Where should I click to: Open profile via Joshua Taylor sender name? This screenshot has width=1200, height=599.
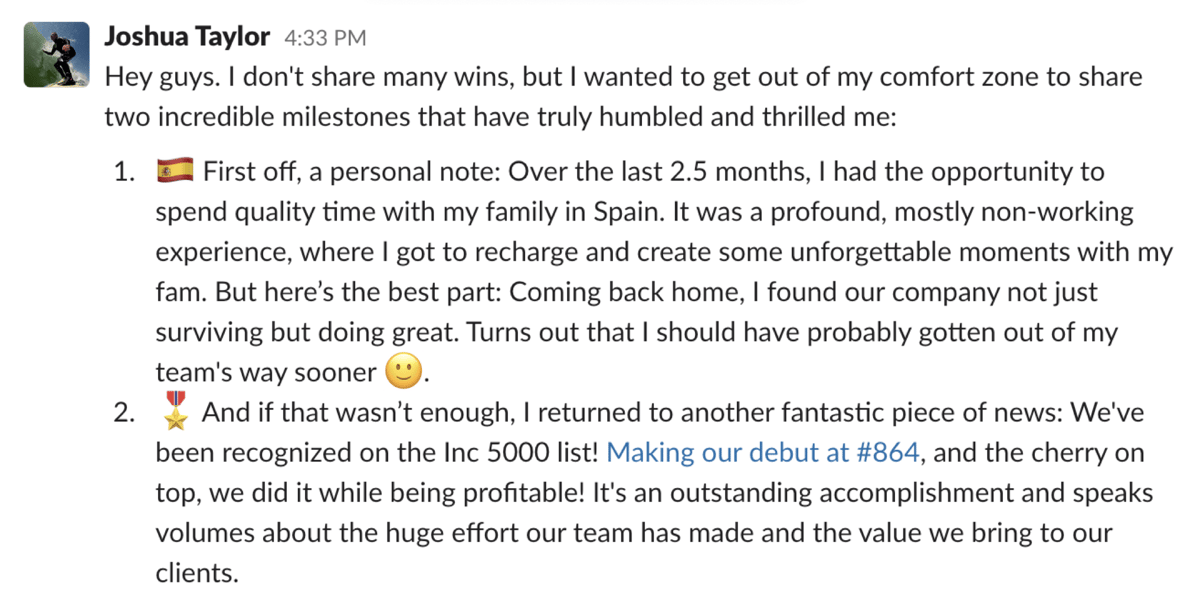point(187,38)
